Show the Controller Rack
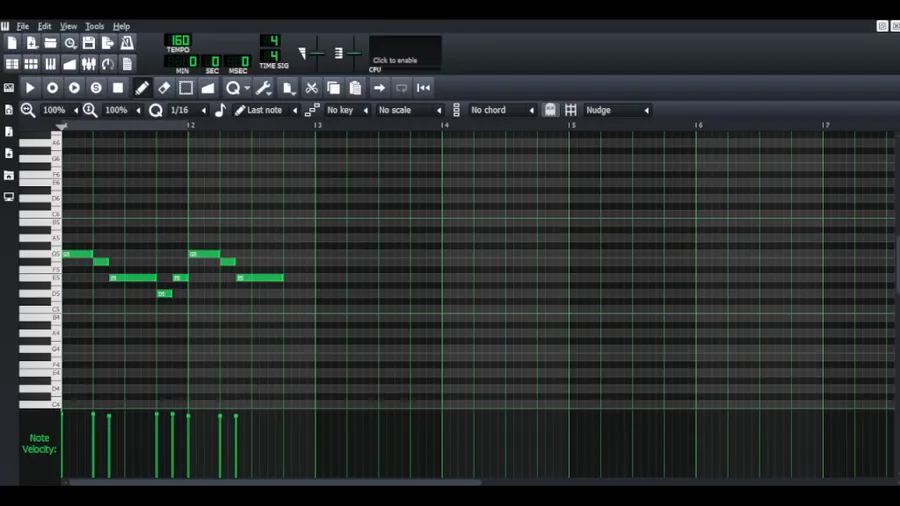 pos(108,64)
